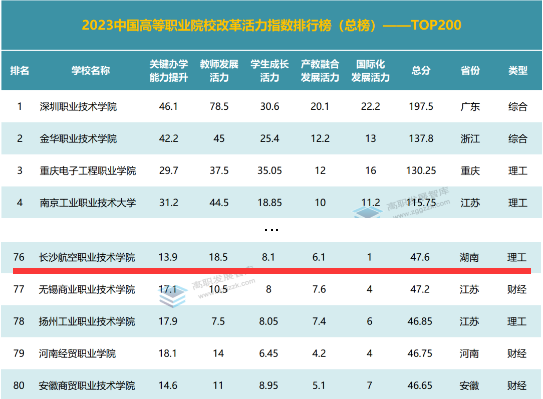Click 扬州工业职业技术学院 school name
Screen dimensions: 543x399
coord(87,321)
